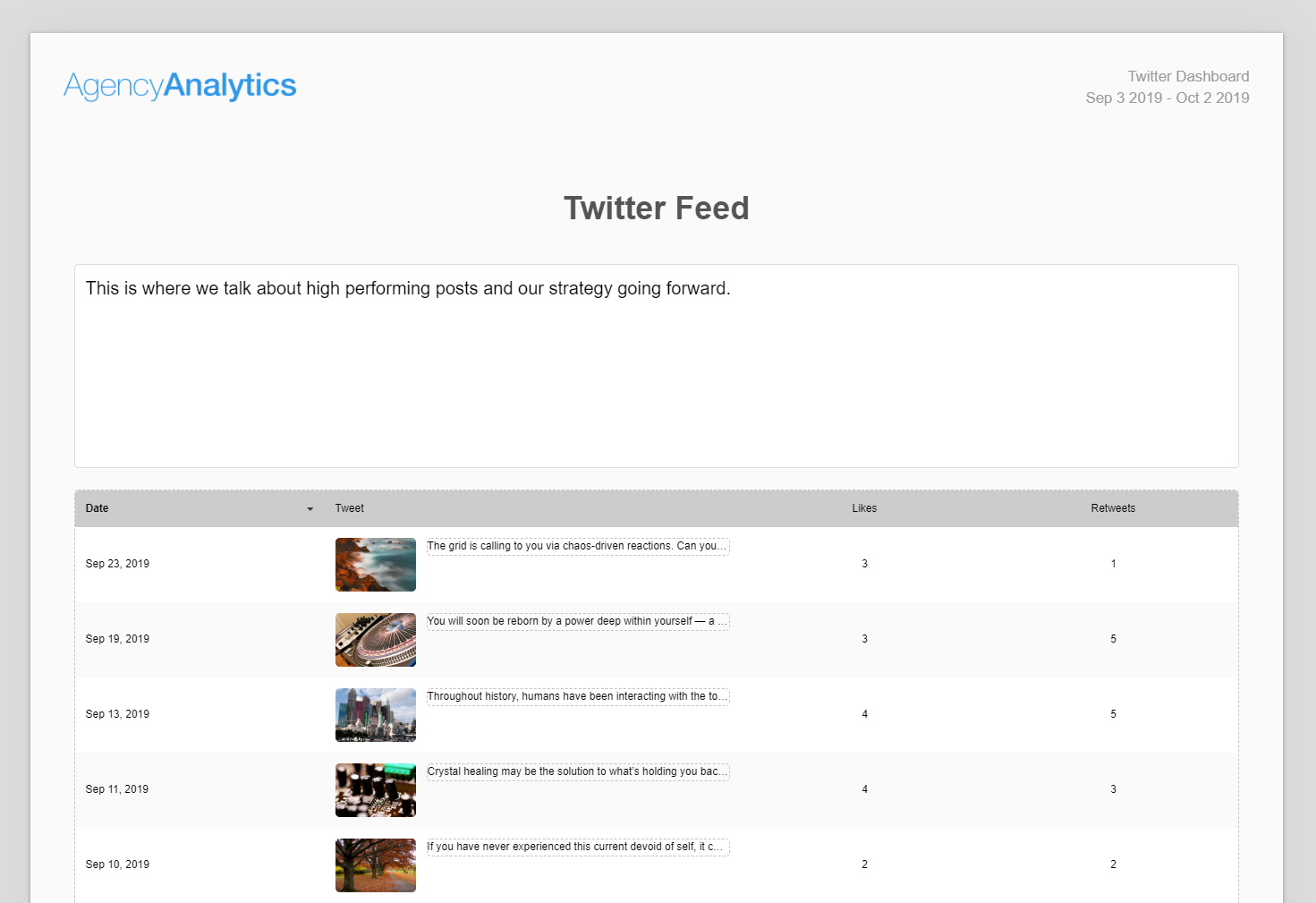1316x903 pixels.
Task: Click the Retweets value in Sep 23 row
Action: point(1113,564)
